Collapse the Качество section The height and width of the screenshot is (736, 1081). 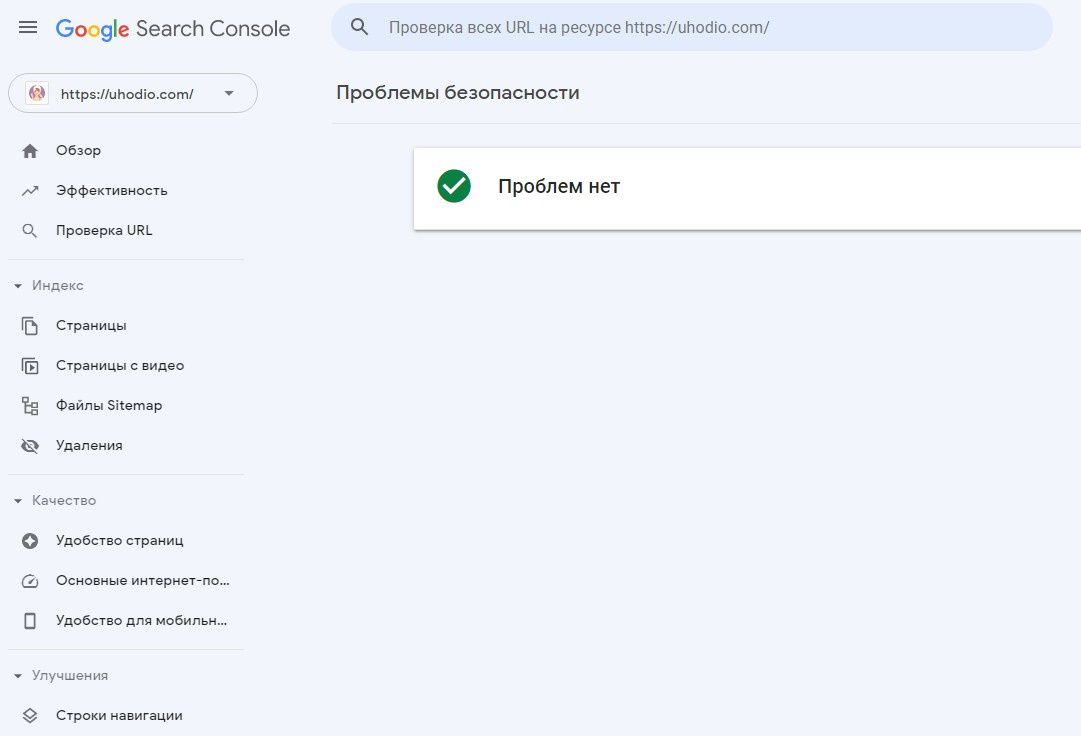click(18, 501)
